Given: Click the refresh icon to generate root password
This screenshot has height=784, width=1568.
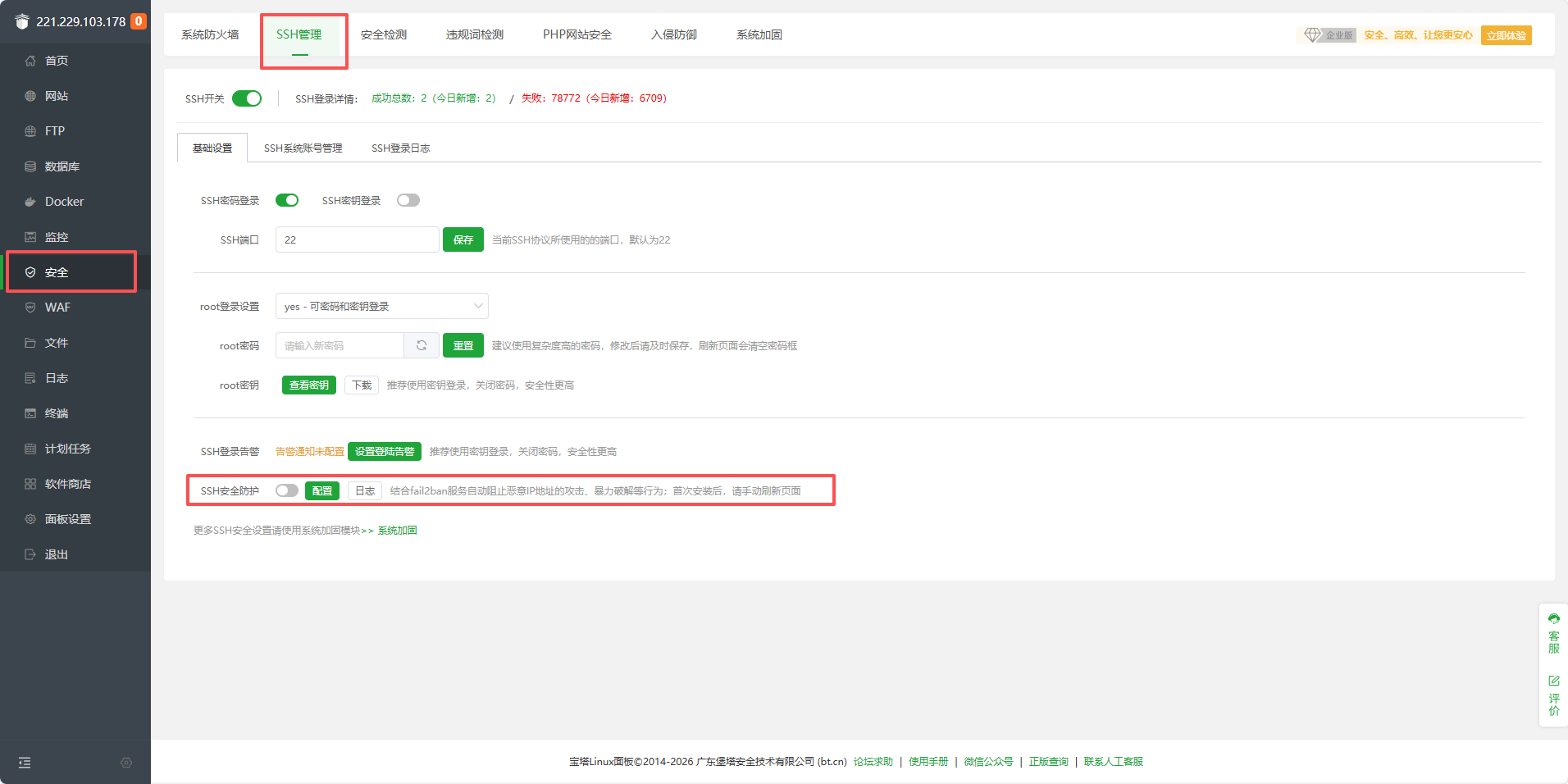Looking at the screenshot, I should (422, 346).
